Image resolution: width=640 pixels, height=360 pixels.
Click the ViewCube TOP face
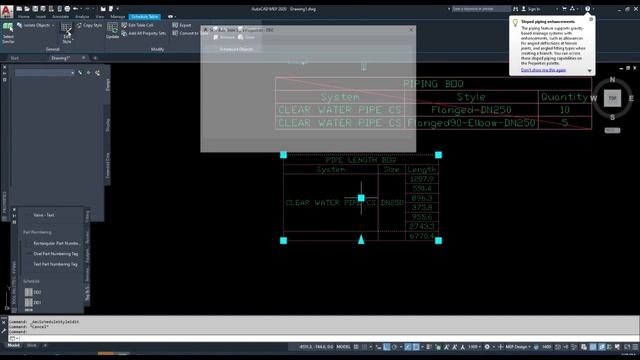(x=612, y=98)
